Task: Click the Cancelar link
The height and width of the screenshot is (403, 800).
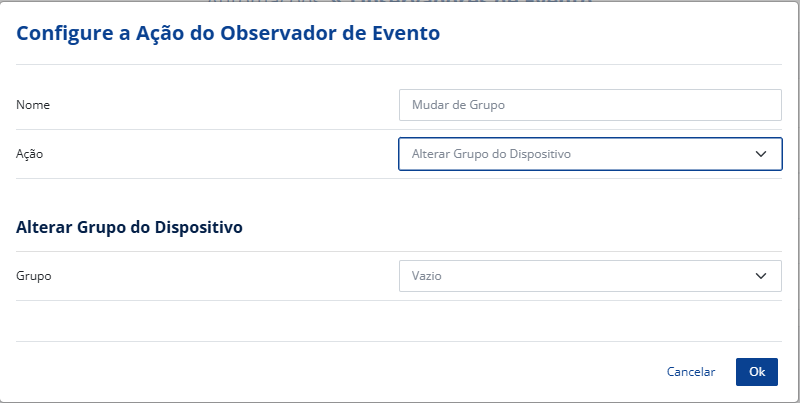Action: click(691, 372)
